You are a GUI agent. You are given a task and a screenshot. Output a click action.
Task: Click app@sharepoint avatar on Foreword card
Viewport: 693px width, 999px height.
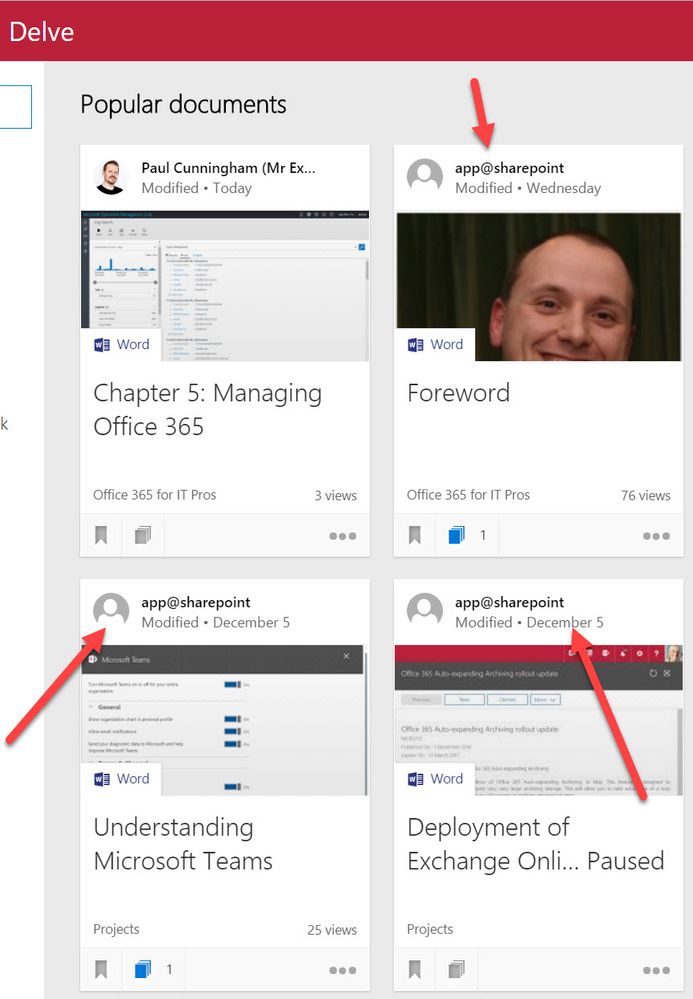[425, 176]
